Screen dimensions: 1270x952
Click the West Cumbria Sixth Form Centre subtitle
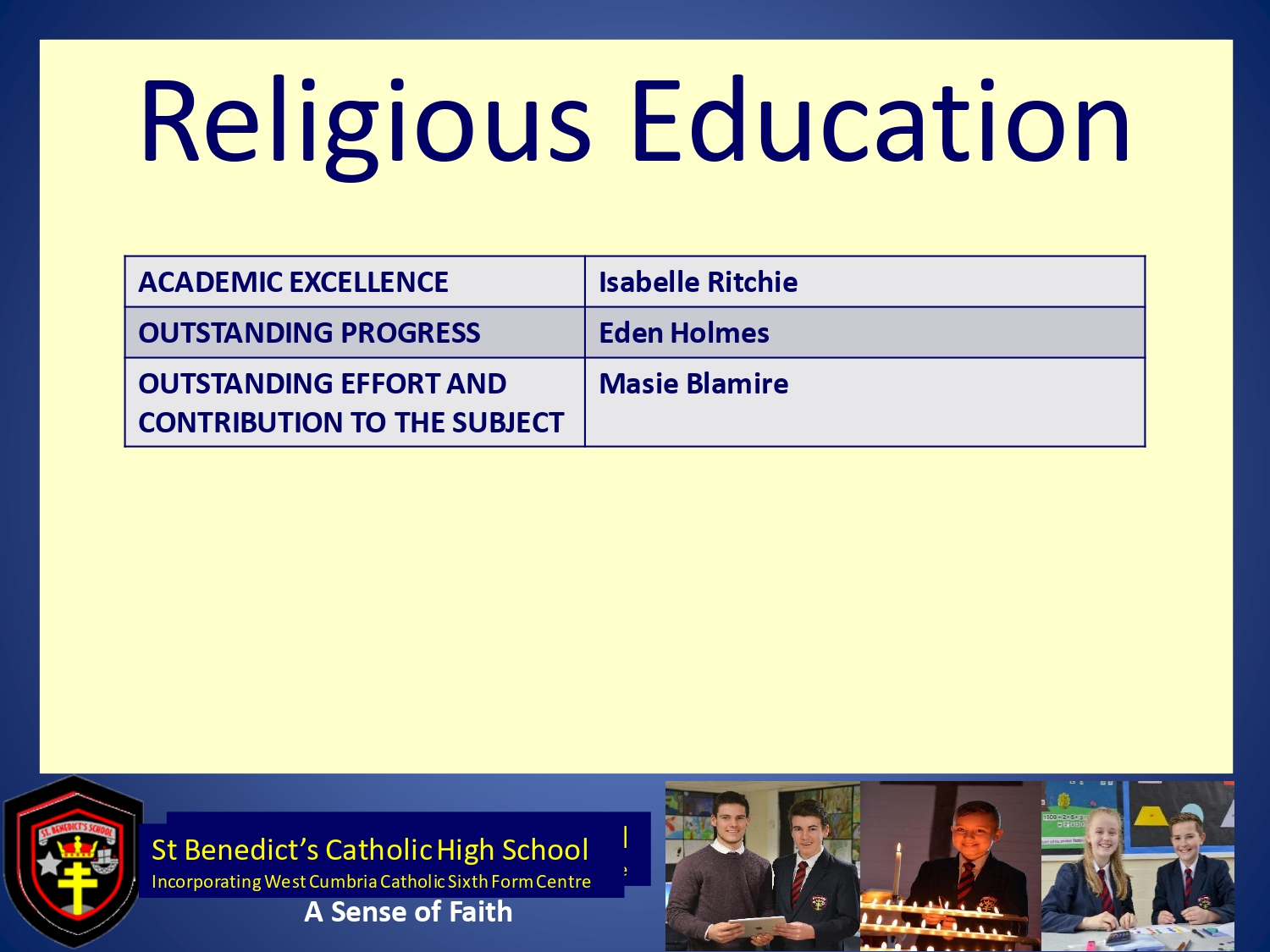pyautogui.click(x=371, y=882)
